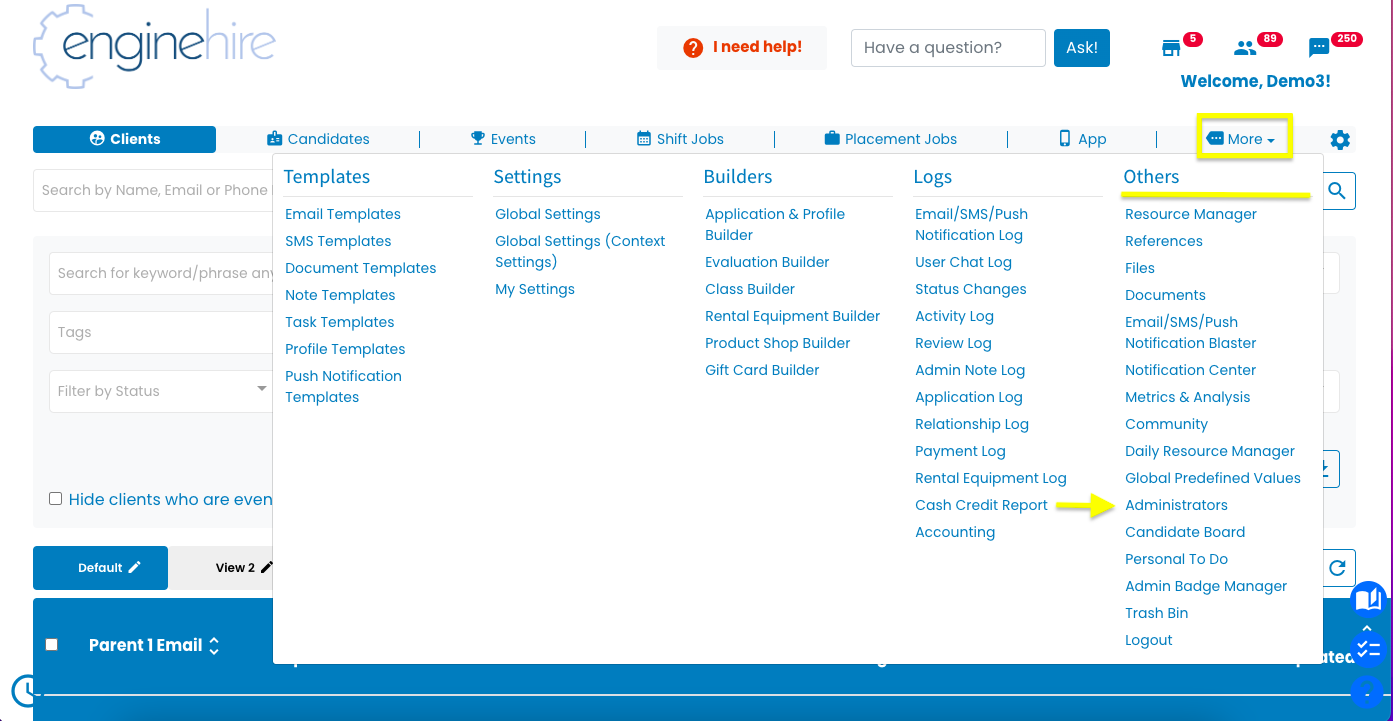The width and height of the screenshot is (1393, 721).
Task: Switch to the Clients tab
Action: coord(124,139)
